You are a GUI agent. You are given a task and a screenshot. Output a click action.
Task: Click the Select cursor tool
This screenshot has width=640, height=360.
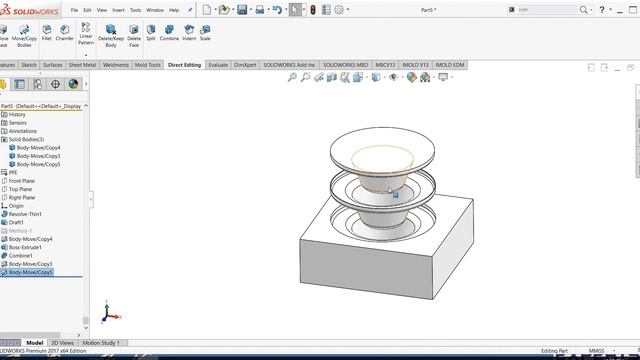(x=295, y=10)
